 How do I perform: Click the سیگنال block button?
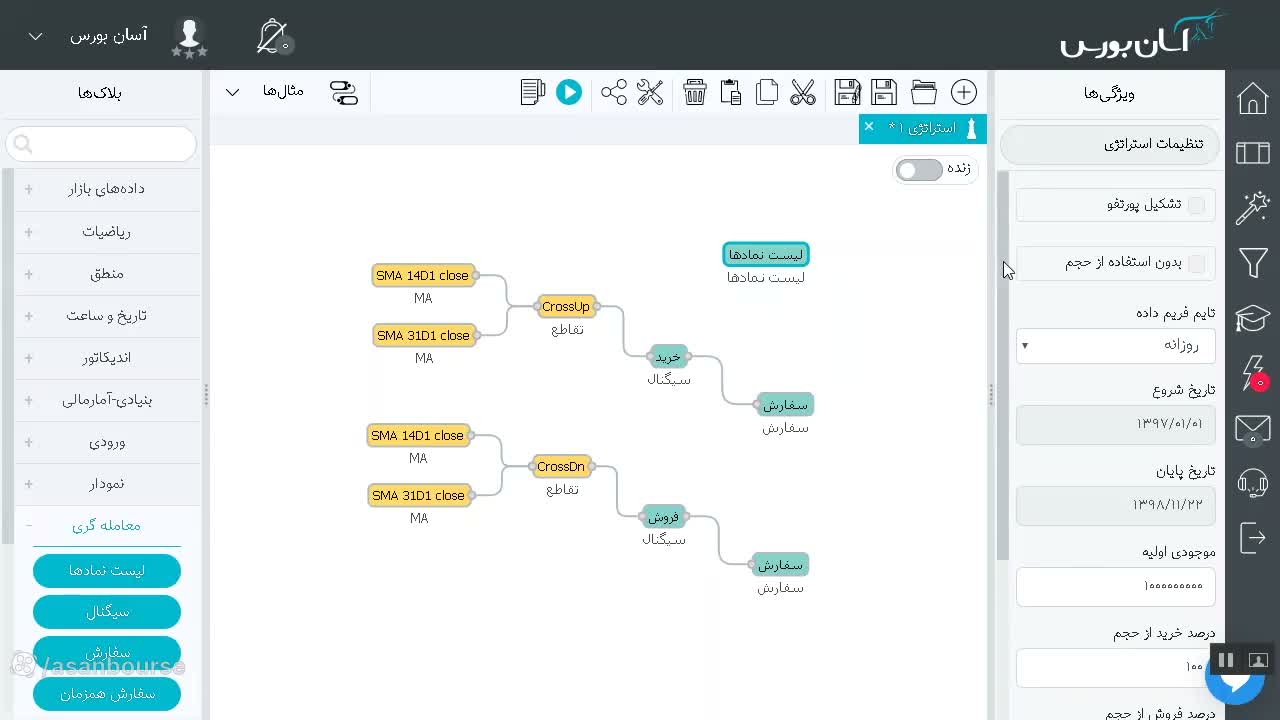107,611
